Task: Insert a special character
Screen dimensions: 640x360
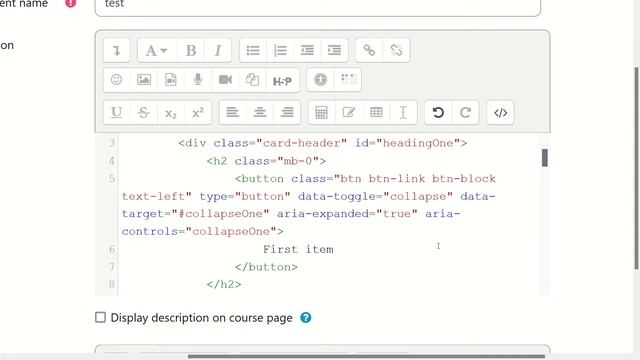Action: click(349, 112)
